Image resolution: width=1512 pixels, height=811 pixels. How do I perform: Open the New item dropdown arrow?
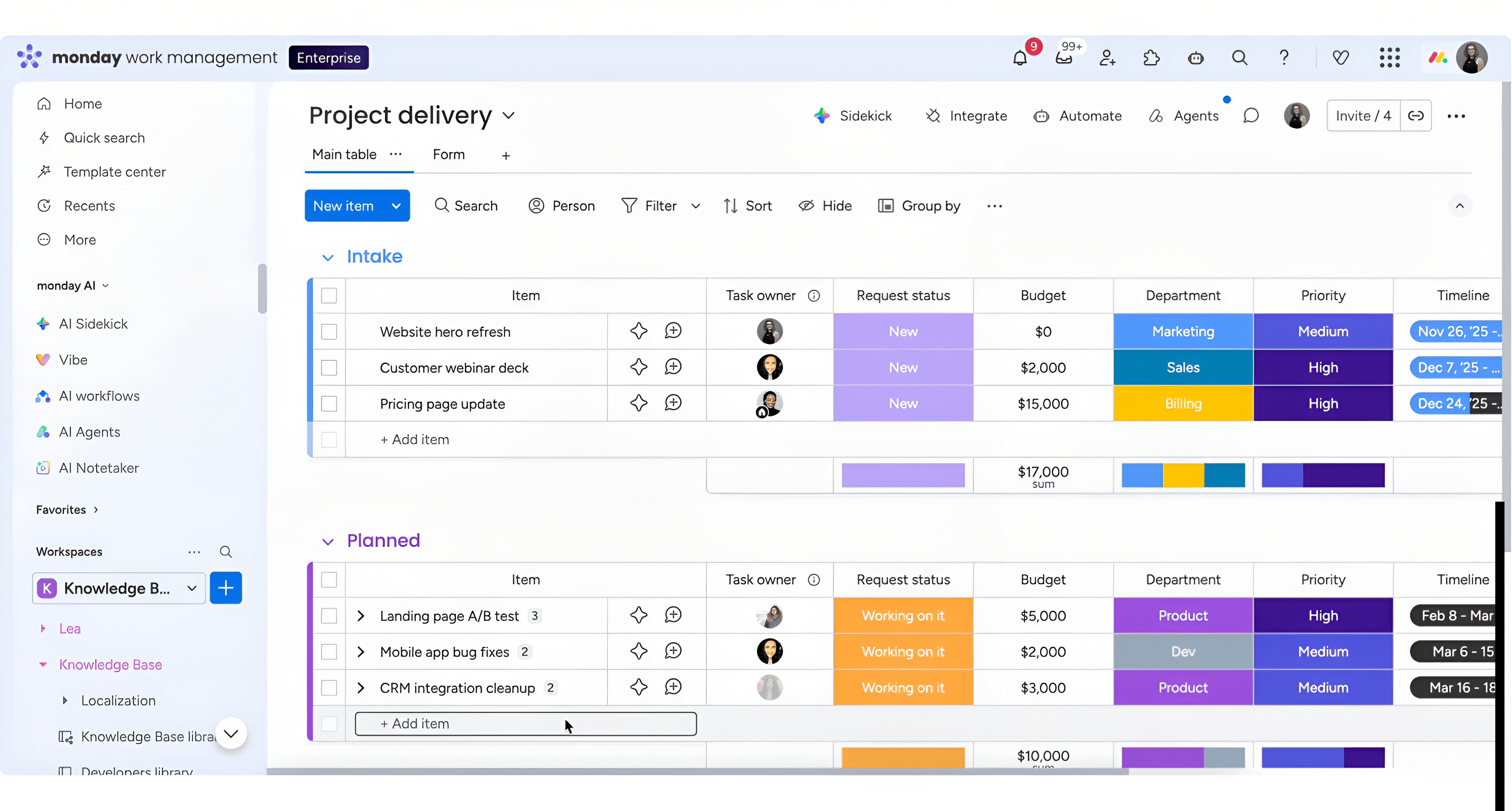click(396, 206)
